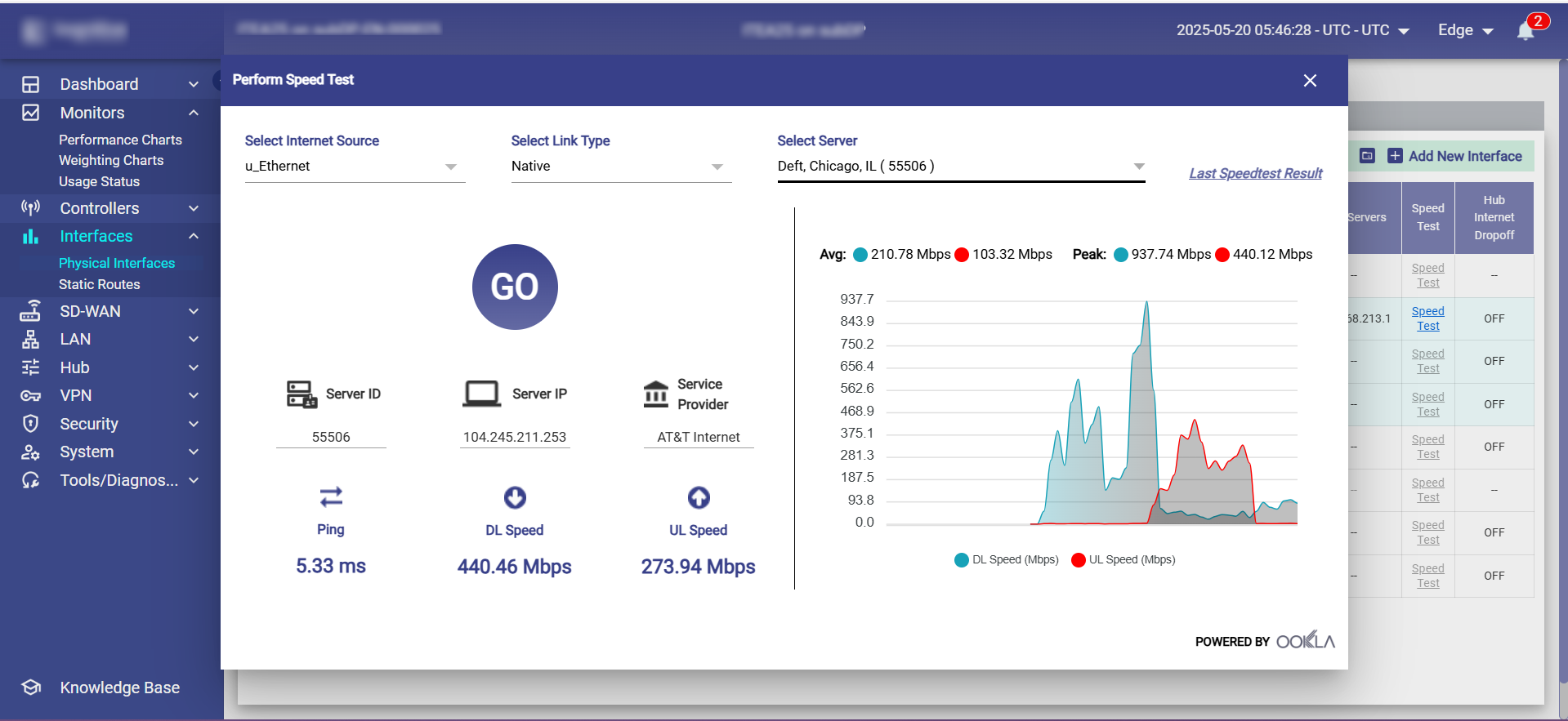Open the Select Internet Source dropdown
The image size is (1568, 721).
(x=355, y=167)
